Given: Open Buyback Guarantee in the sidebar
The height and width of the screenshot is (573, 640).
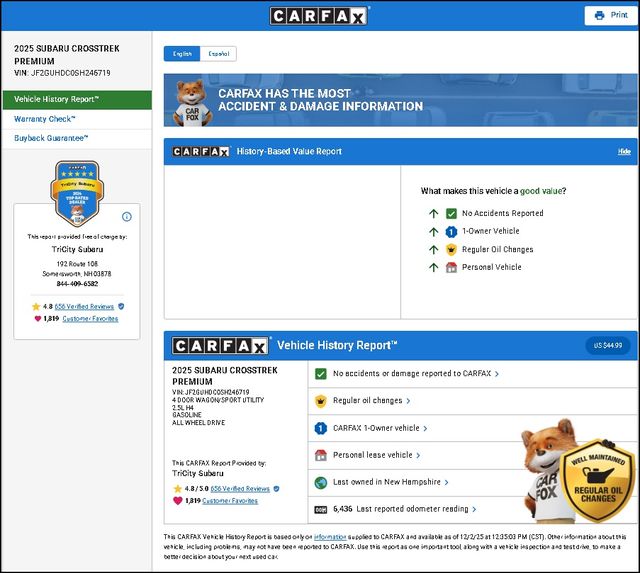Looking at the screenshot, I should point(51,138).
